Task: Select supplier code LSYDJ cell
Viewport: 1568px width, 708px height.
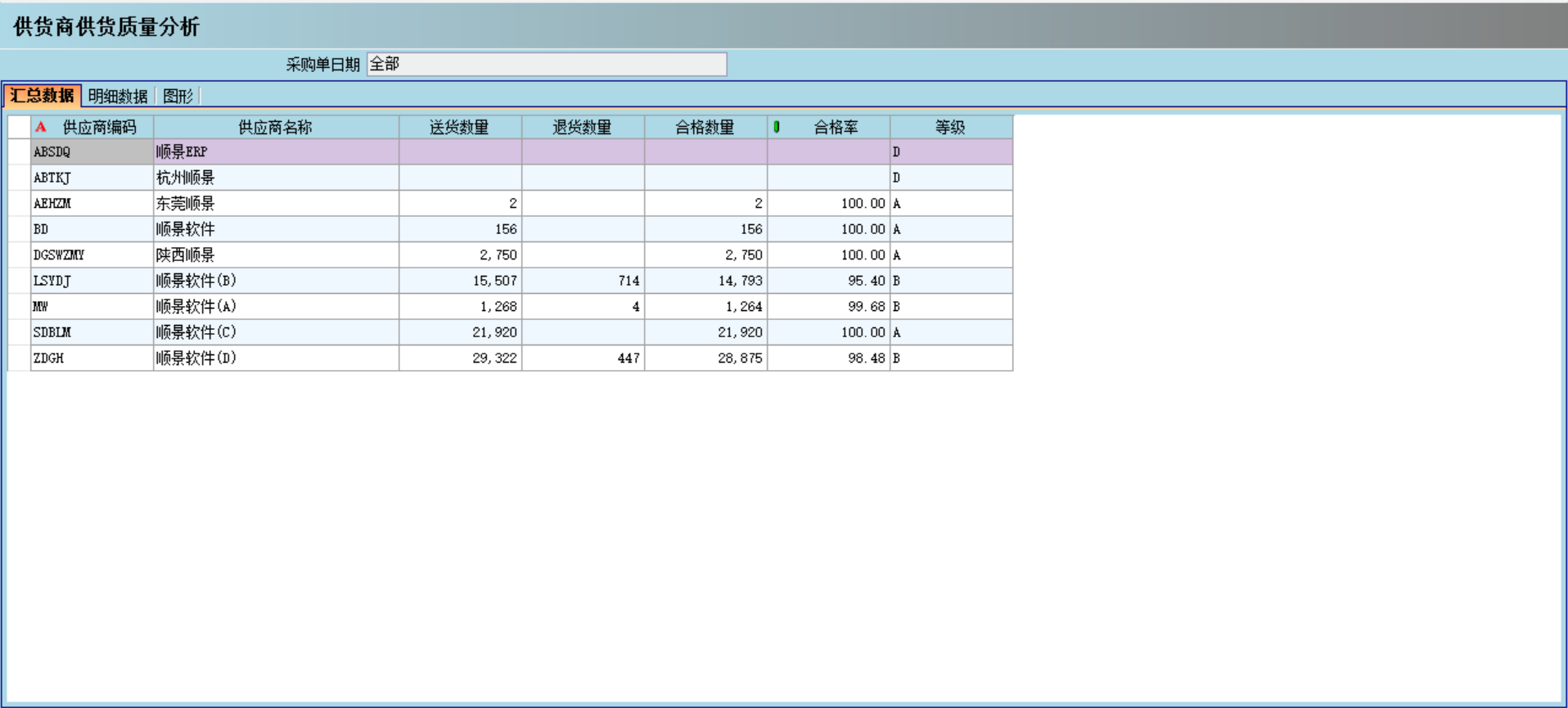Action: [x=92, y=281]
